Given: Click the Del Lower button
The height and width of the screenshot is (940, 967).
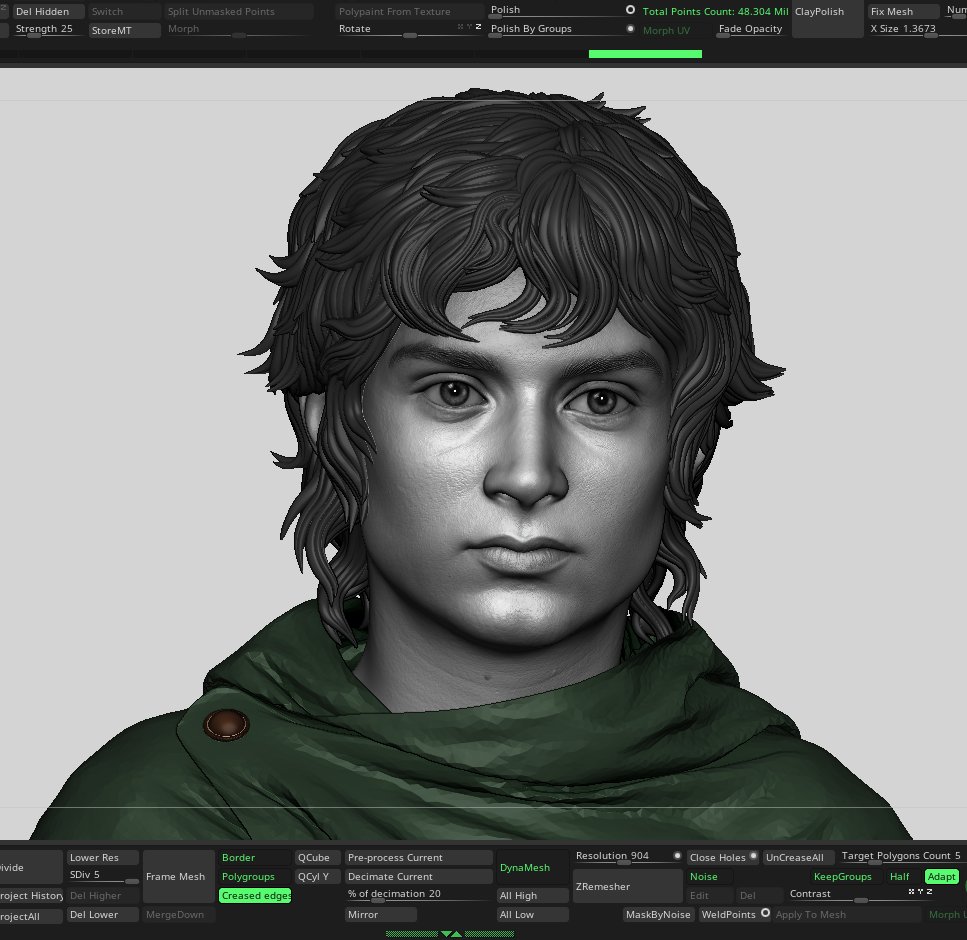Looking at the screenshot, I should 103,915.
